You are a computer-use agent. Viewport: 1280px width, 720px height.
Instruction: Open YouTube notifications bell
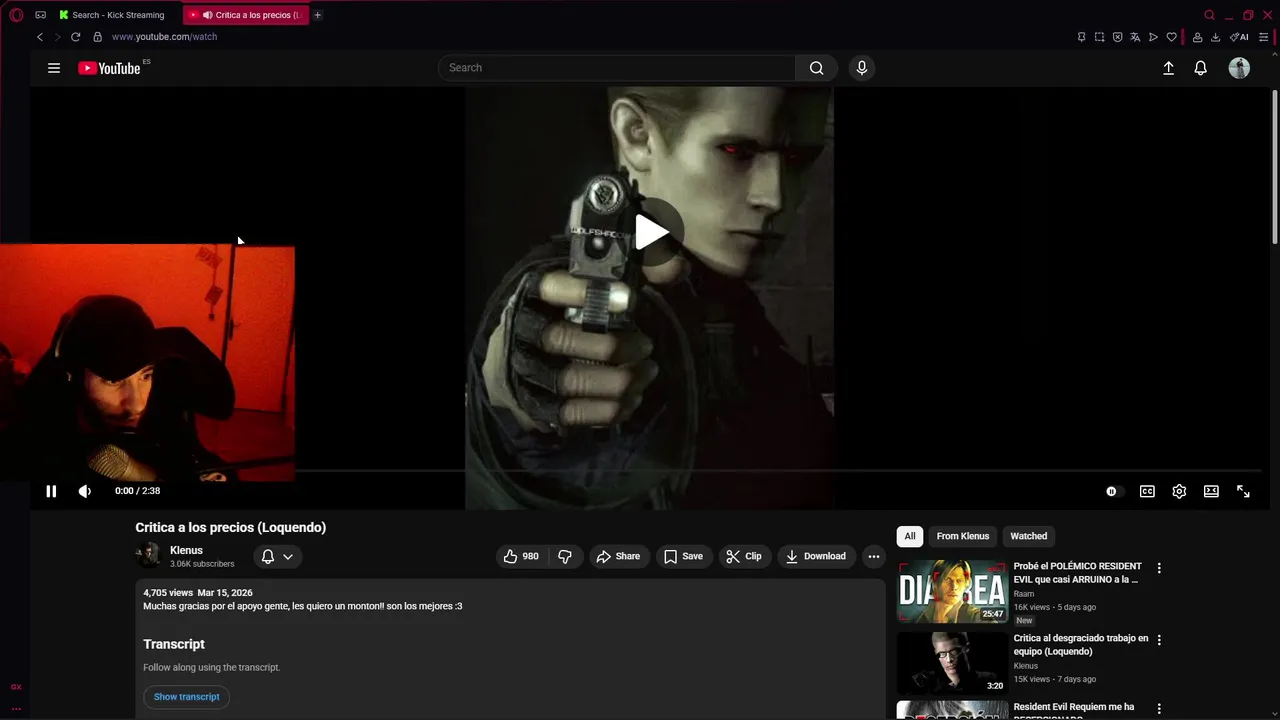point(1201,68)
